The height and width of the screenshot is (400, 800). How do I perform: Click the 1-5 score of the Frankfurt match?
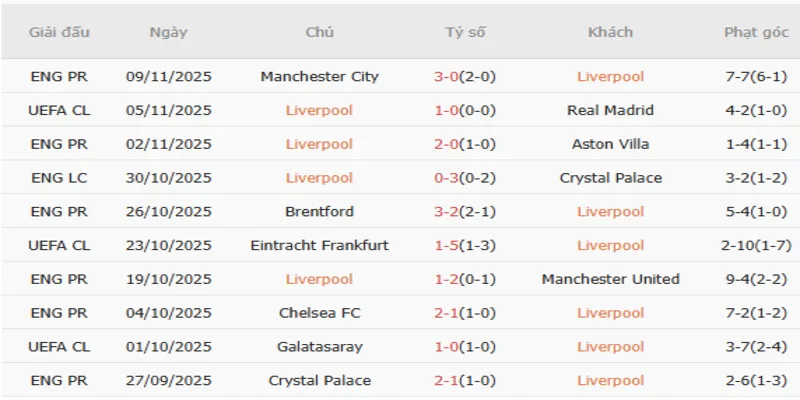448,245
